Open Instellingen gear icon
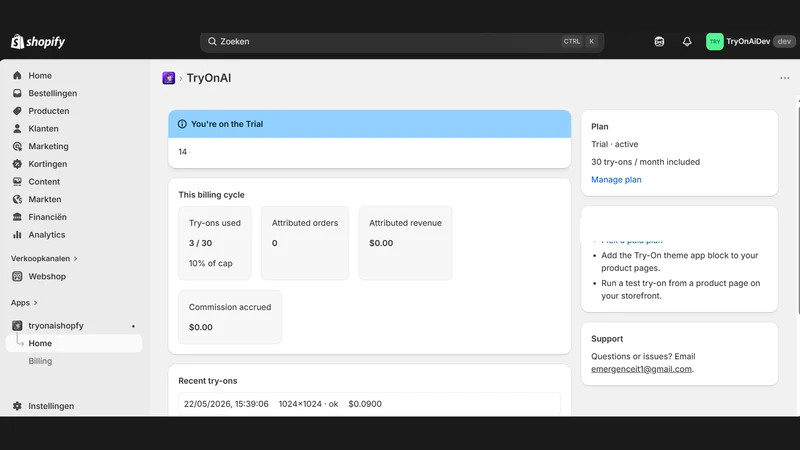The width and height of the screenshot is (800, 450). pos(17,406)
